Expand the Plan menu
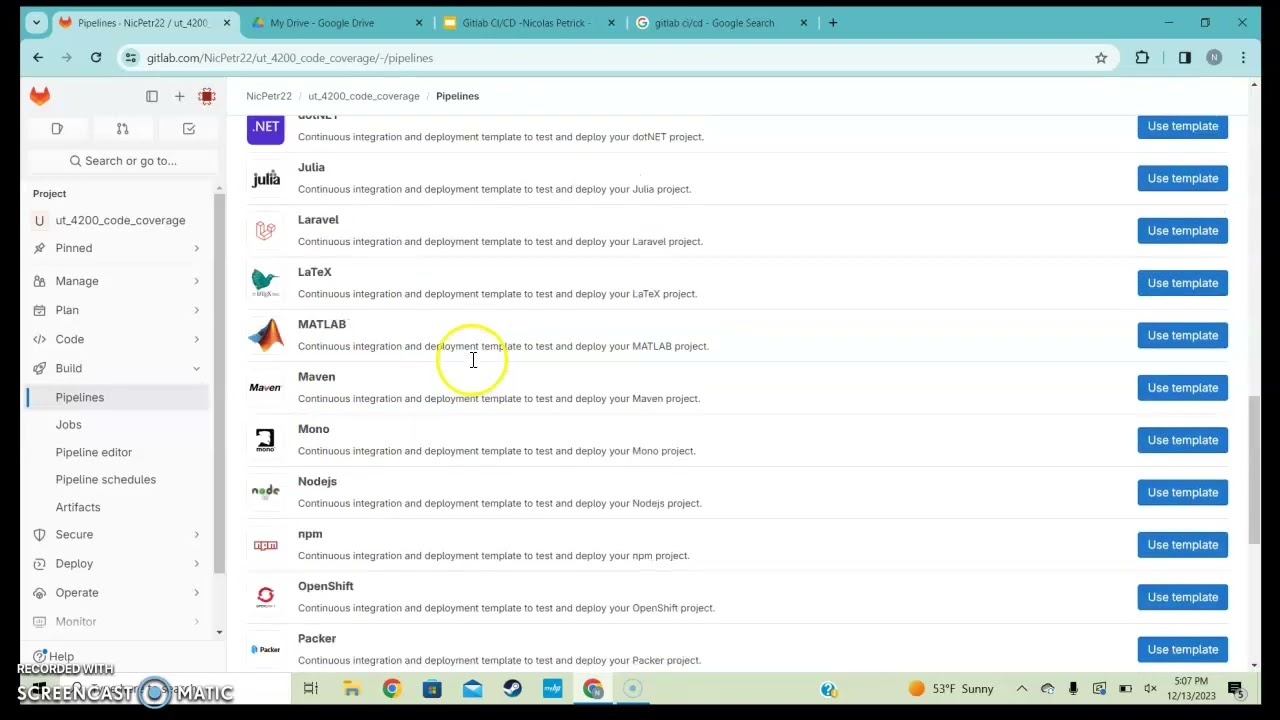This screenshot has height=720, width=1280. (118, 310)
